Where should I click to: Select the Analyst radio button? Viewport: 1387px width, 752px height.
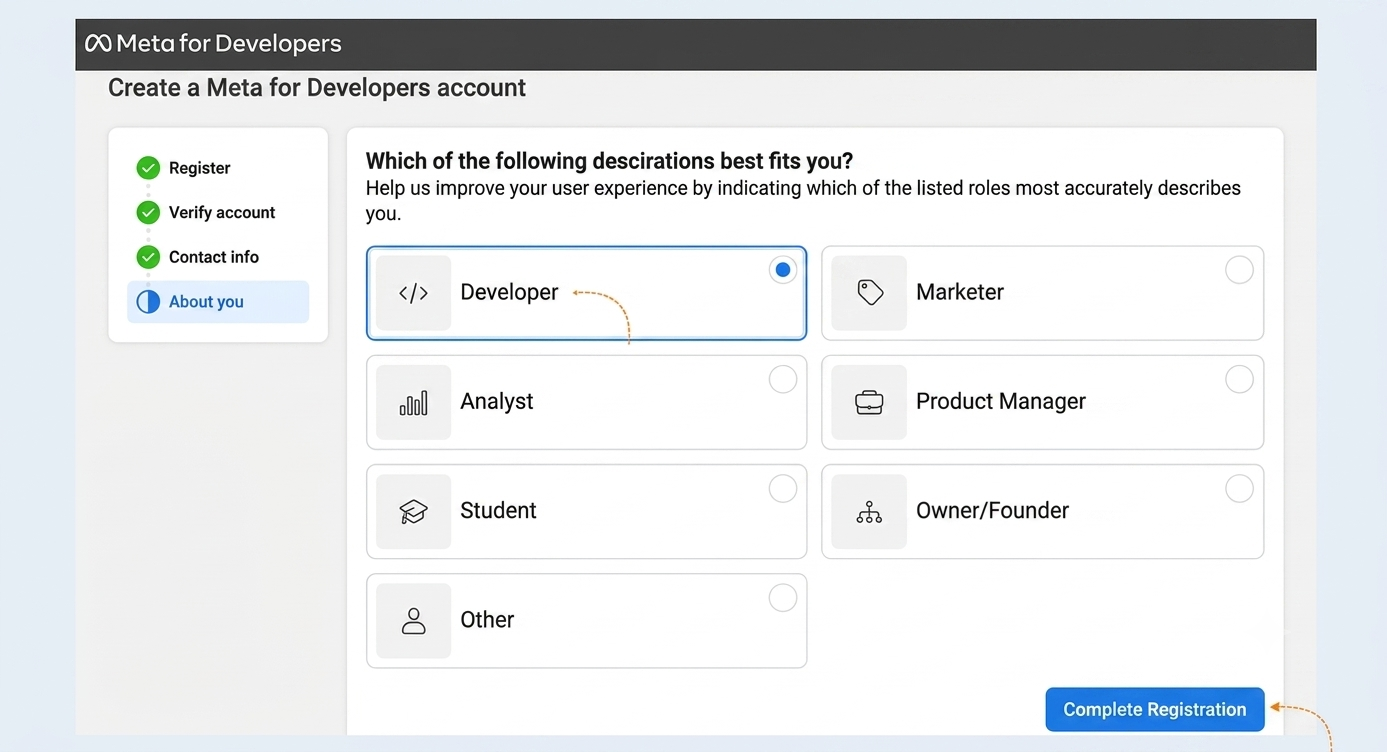(x=783, y=379)
